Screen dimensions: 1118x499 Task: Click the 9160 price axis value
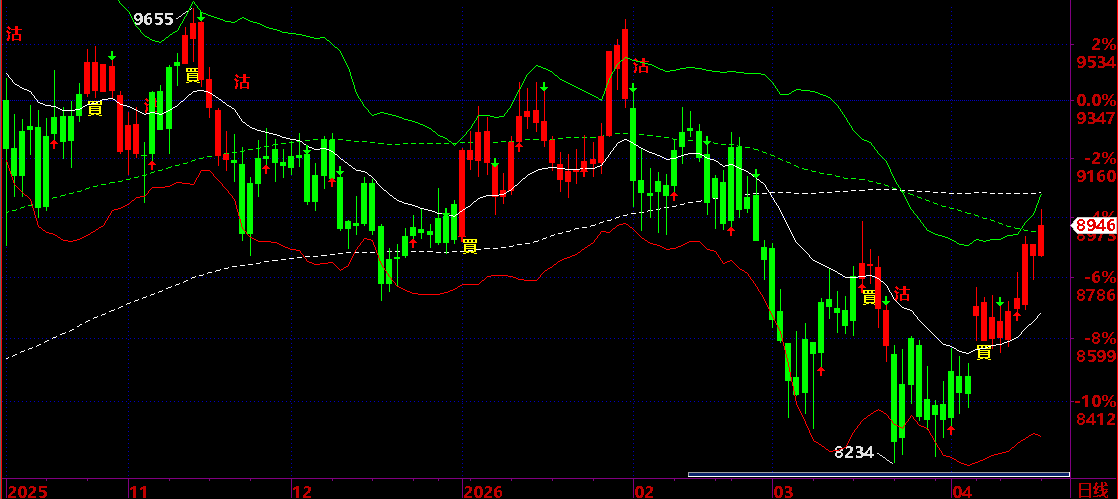1097,176
